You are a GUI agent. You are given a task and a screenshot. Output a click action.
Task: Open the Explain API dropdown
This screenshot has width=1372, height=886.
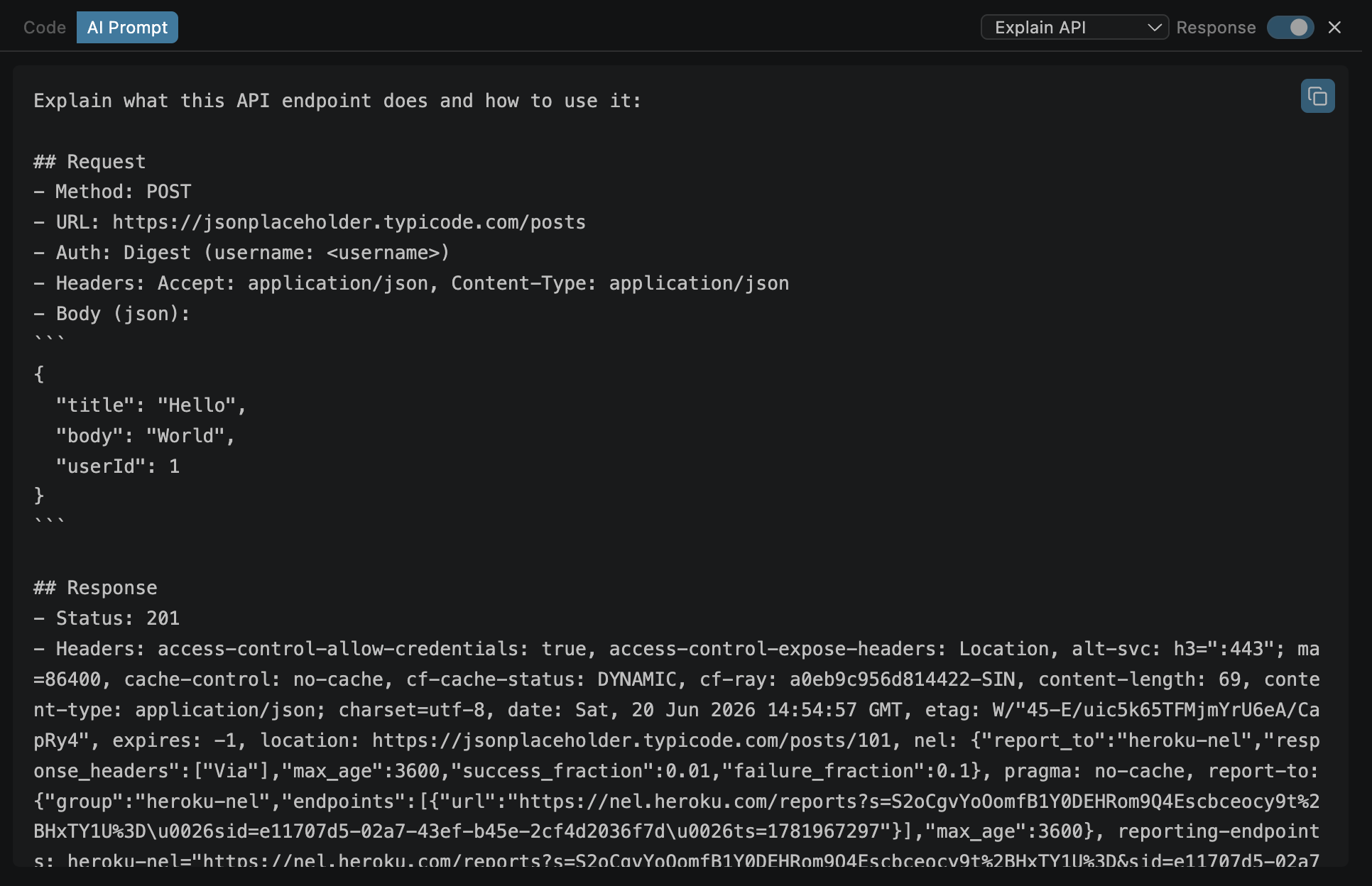click(x=1074, y=28)
